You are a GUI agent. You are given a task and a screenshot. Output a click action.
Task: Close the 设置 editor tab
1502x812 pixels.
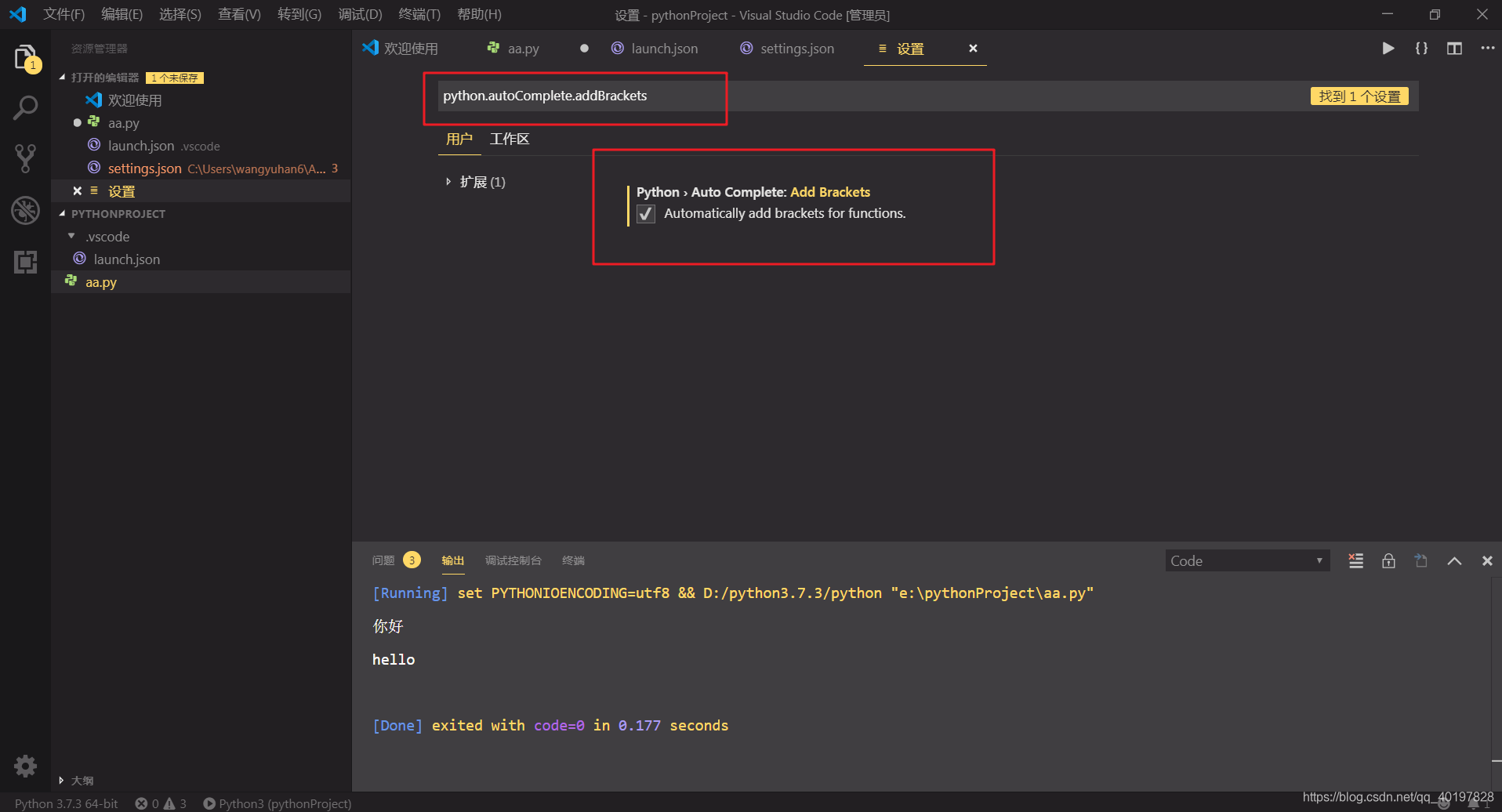coord(973,49)
